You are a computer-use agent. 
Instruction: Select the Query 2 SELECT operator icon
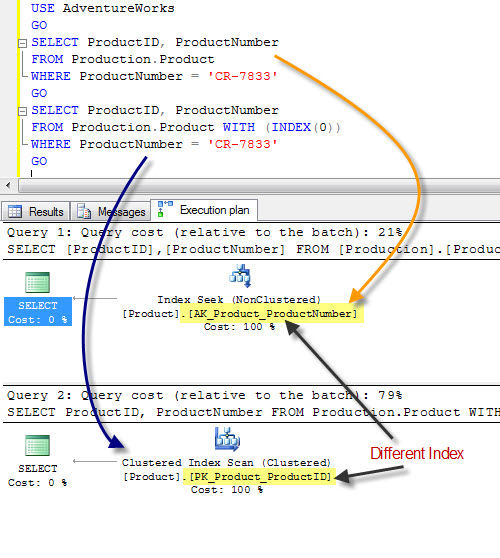(37, 445)
